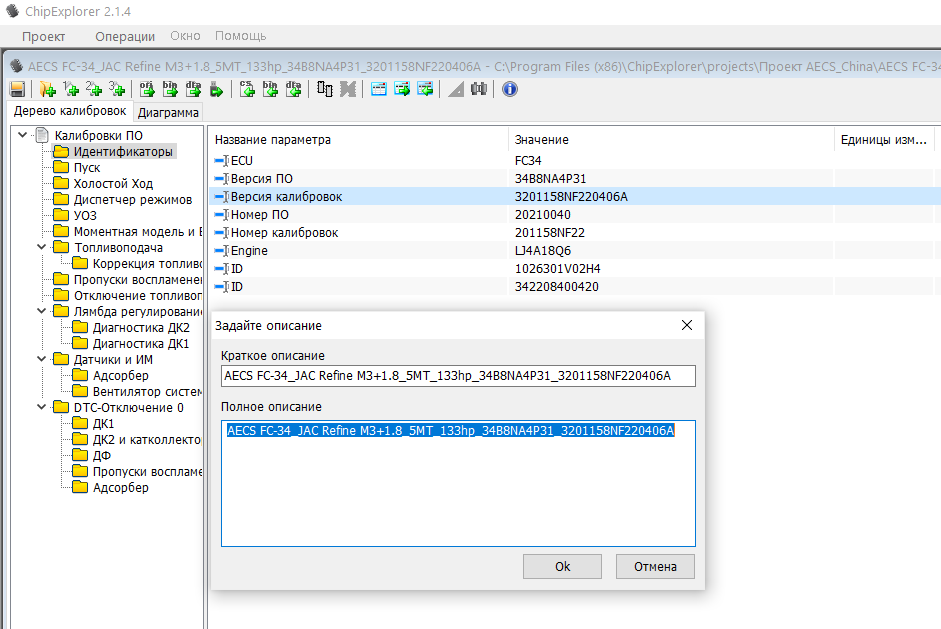
Task: Click the 'dta' import toolbar icon
Action: [x=193, y=89]
